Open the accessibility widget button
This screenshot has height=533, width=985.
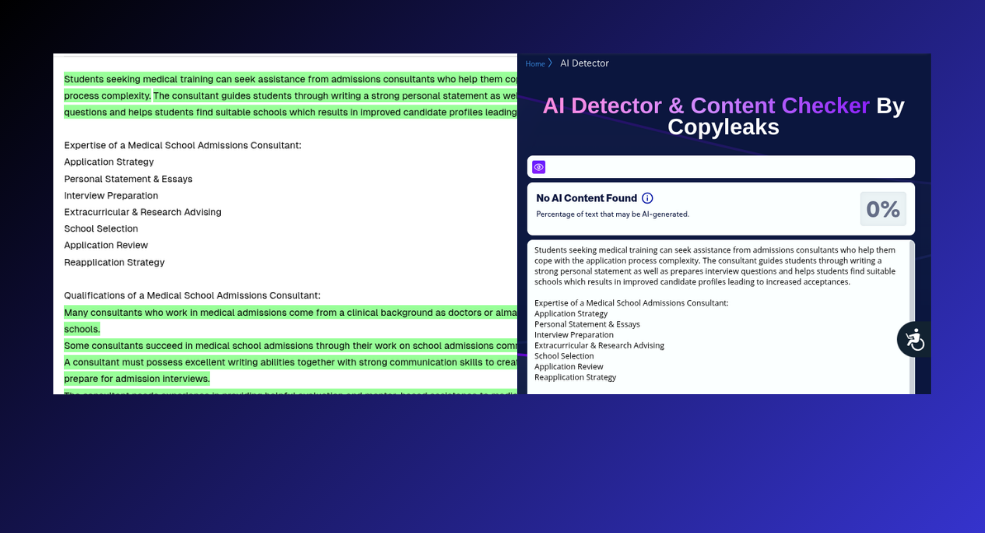pyautogui.click(x=913, y=339)
